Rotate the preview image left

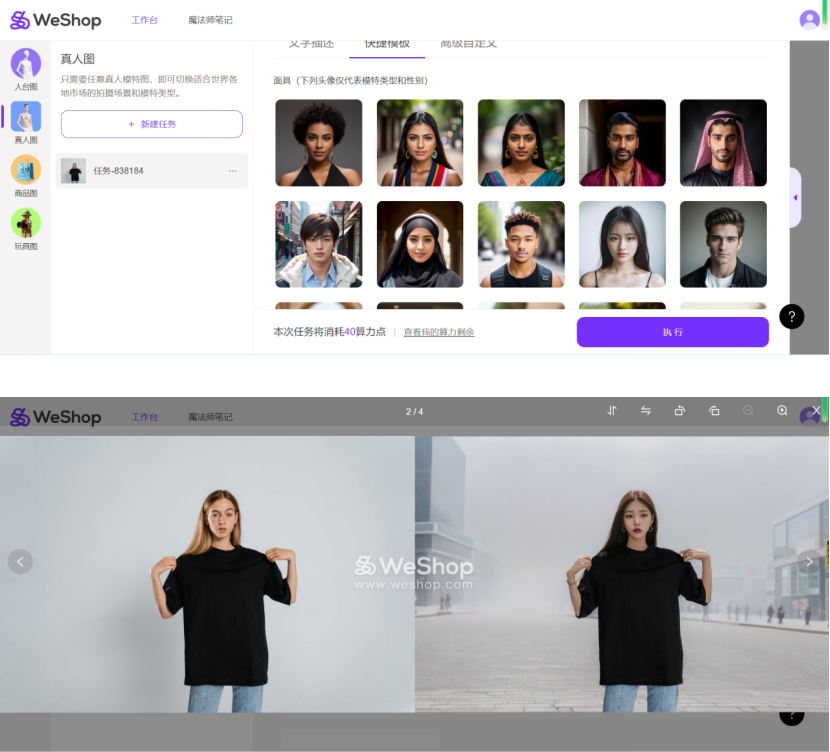click(x=680, y=411)
